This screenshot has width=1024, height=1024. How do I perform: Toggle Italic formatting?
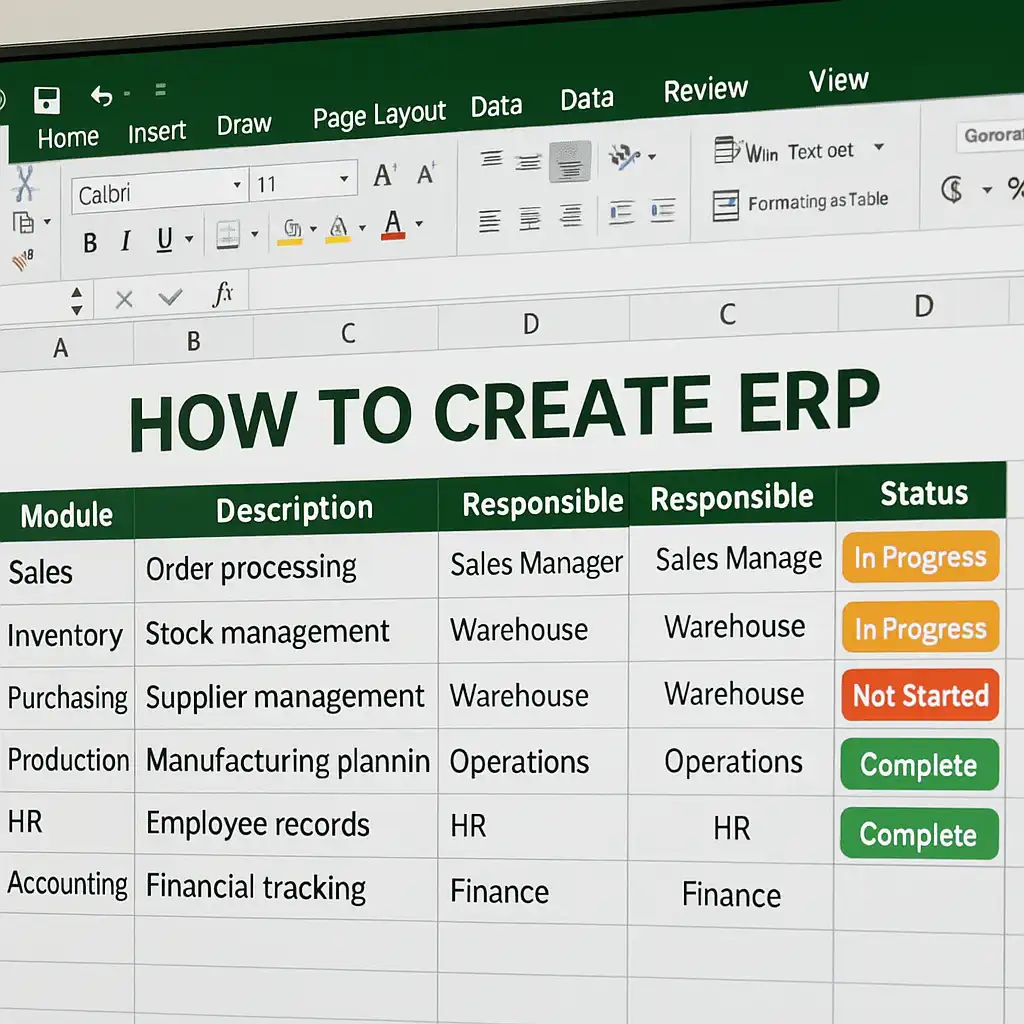coord(126,241)
